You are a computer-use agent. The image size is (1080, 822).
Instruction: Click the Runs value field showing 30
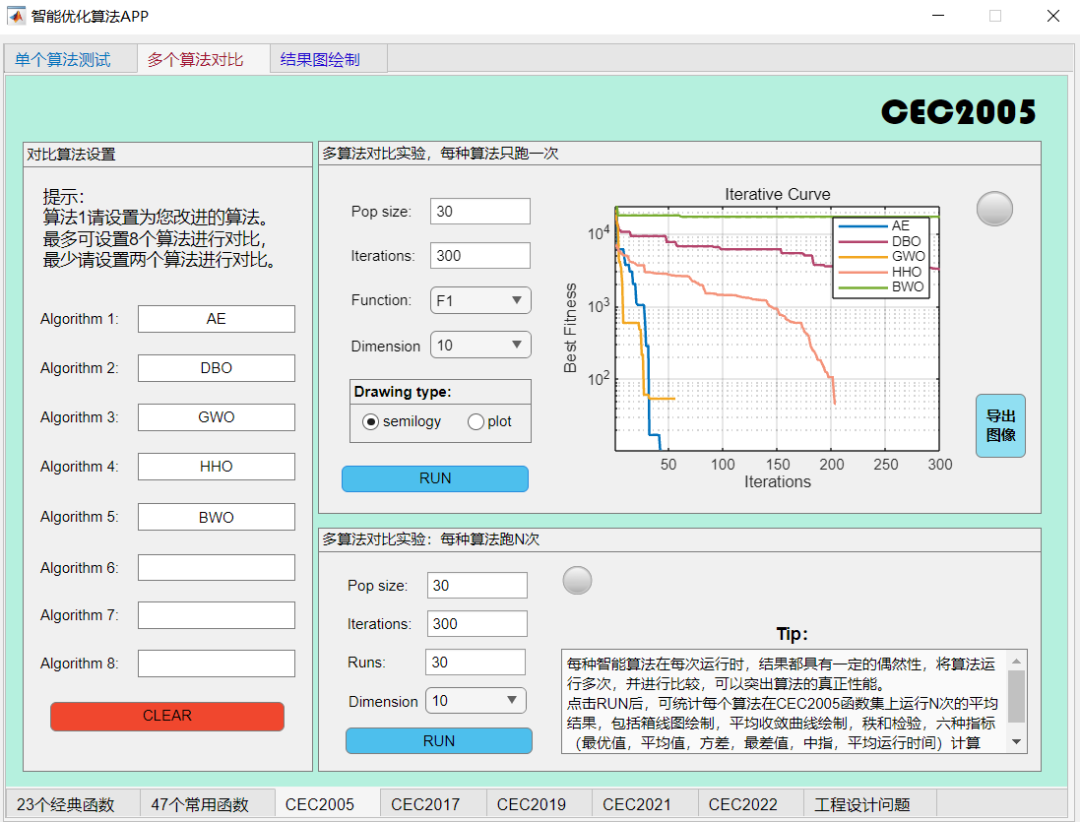[x=475, y=661]
